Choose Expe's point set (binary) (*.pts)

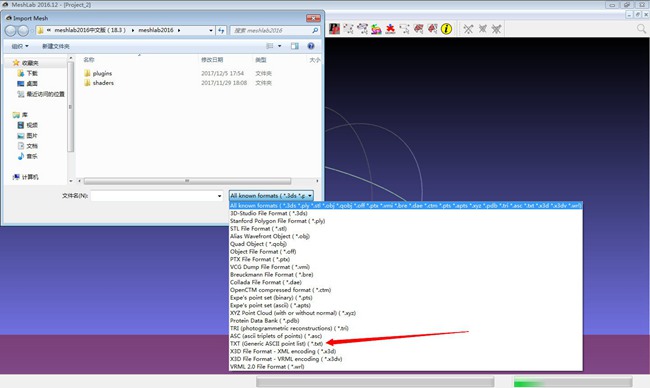pyautogui.click(x=406, y=298)
